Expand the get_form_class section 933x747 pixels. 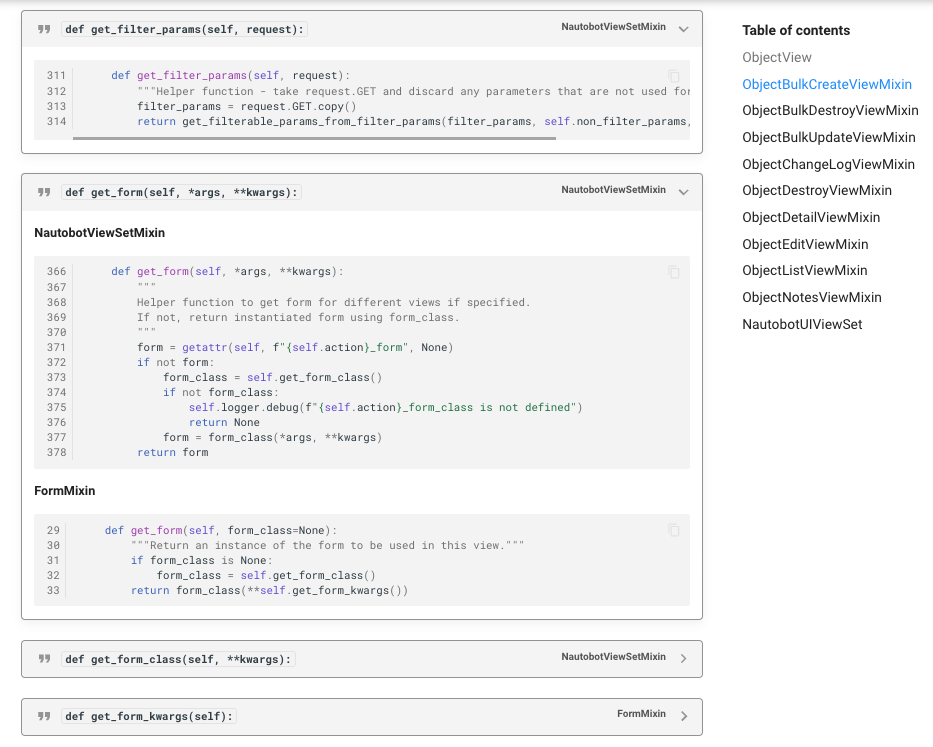[x=683, y=659]
